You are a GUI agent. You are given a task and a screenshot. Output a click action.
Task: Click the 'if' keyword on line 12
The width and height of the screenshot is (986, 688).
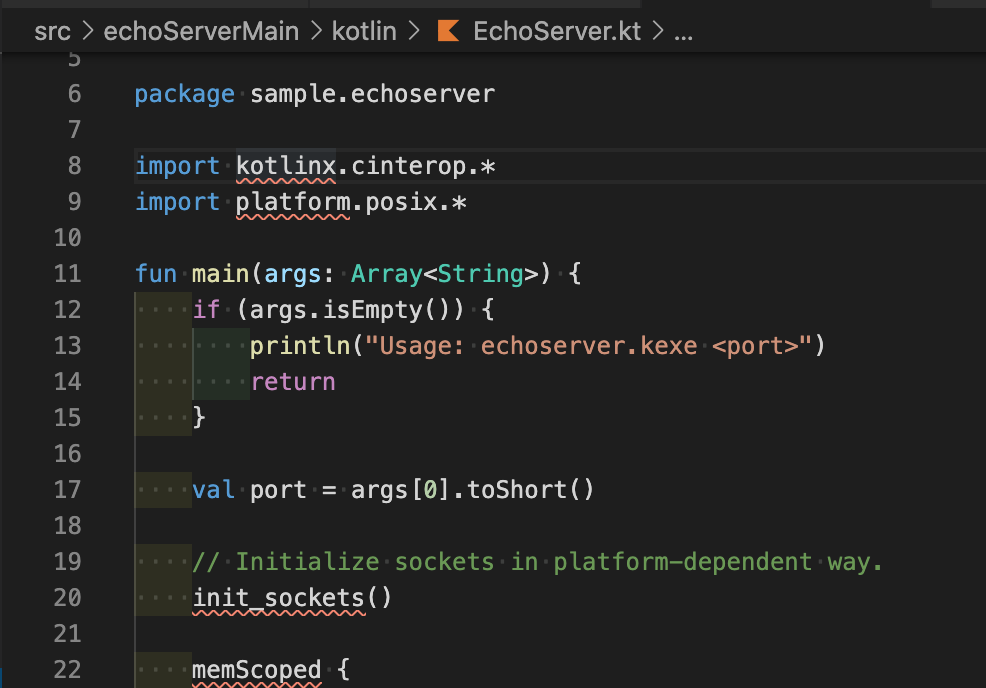click(x=206, y=310)
